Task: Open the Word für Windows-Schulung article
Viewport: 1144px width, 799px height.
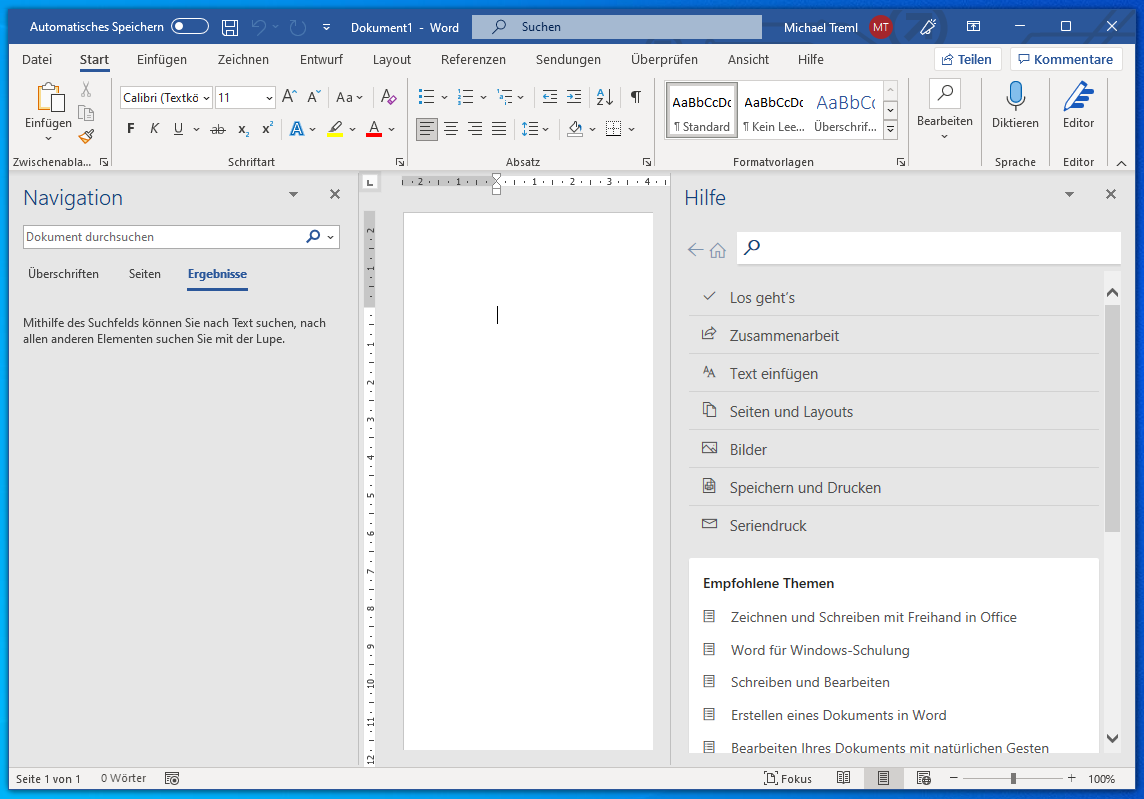Action: click(x=820, y=650)
